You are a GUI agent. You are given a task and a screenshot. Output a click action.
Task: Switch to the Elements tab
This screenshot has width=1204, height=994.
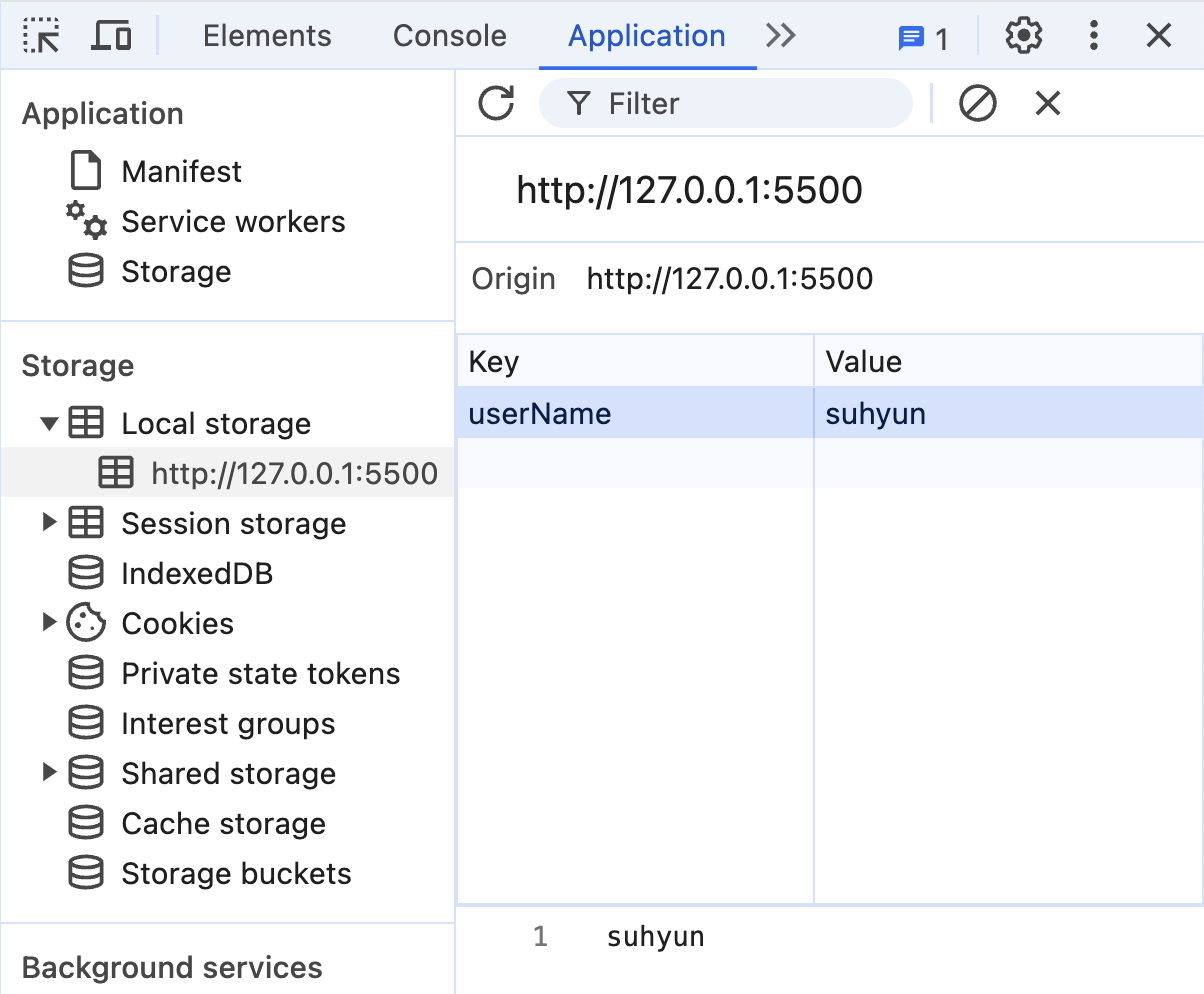[x=267, y=36]
